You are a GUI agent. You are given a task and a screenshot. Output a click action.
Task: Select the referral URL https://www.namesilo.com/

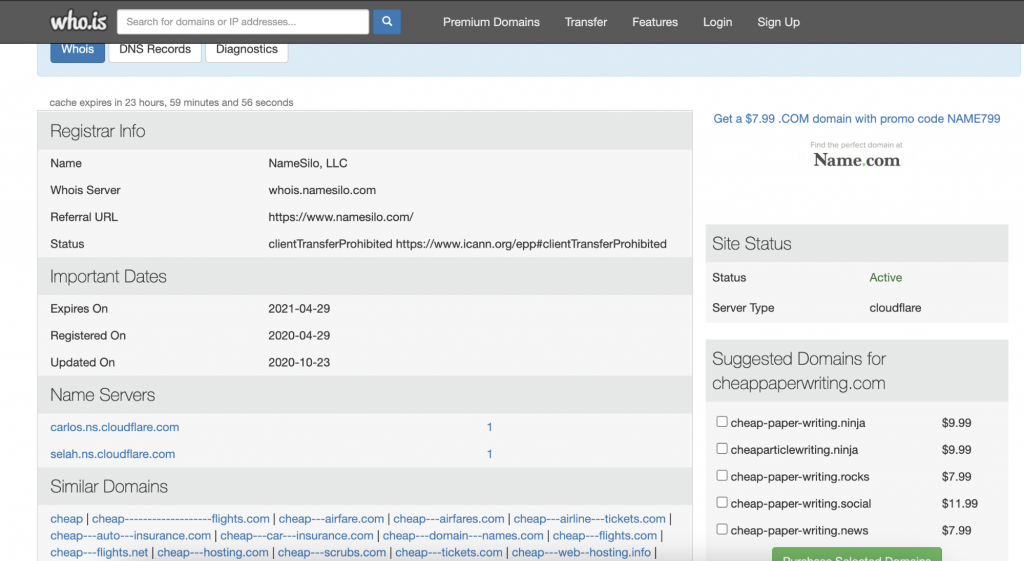[341, 217]
